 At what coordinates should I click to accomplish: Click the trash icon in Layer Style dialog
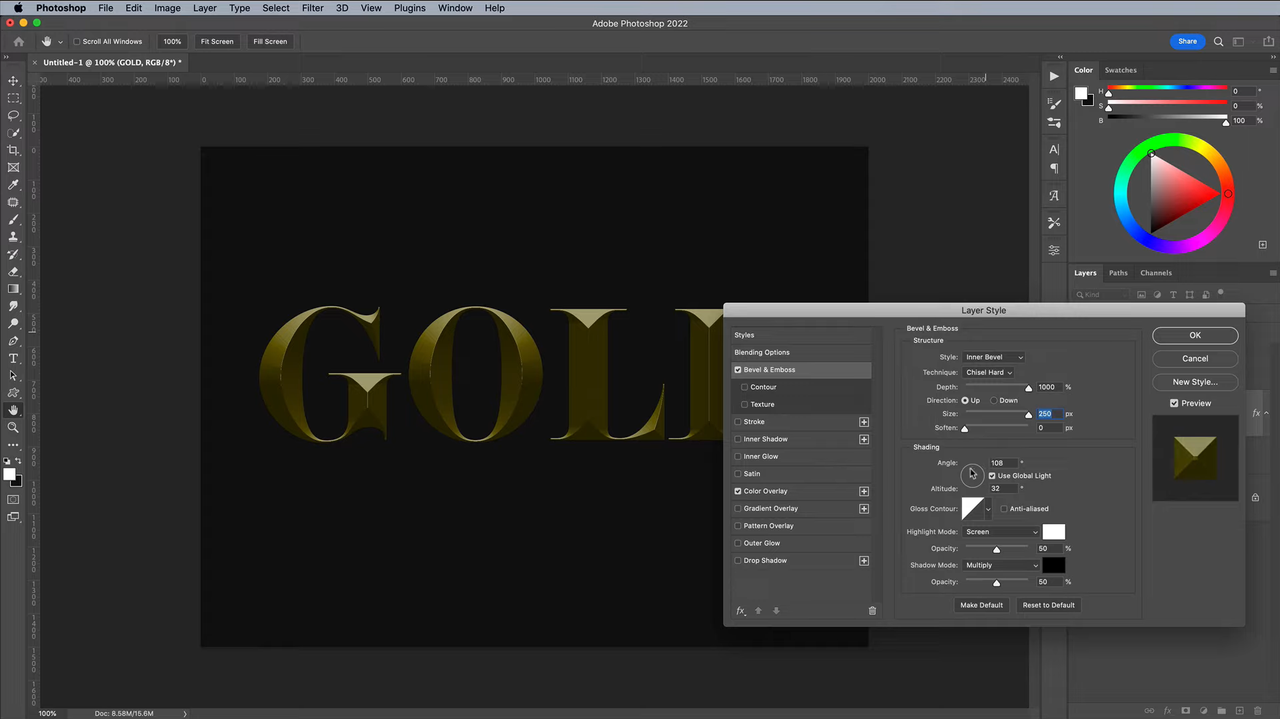coord(872,610)
